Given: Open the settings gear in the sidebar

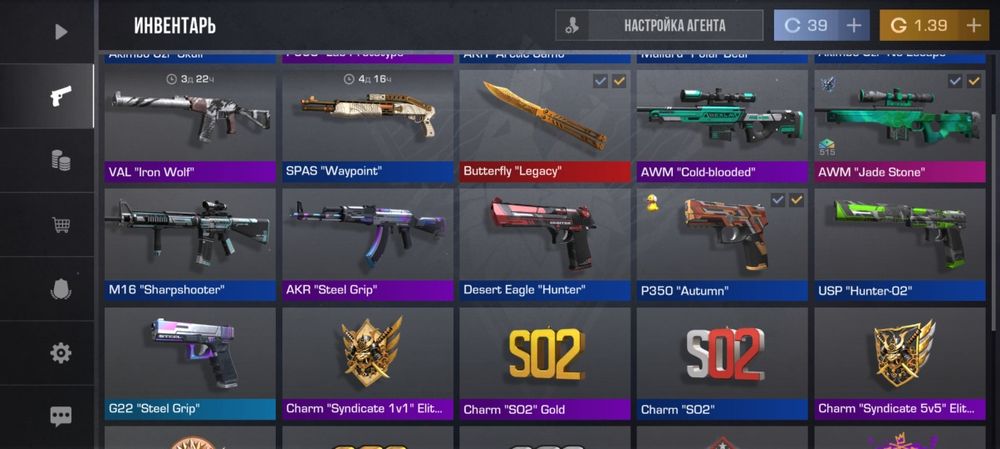Looking at the screenshot, I should 61,353.
